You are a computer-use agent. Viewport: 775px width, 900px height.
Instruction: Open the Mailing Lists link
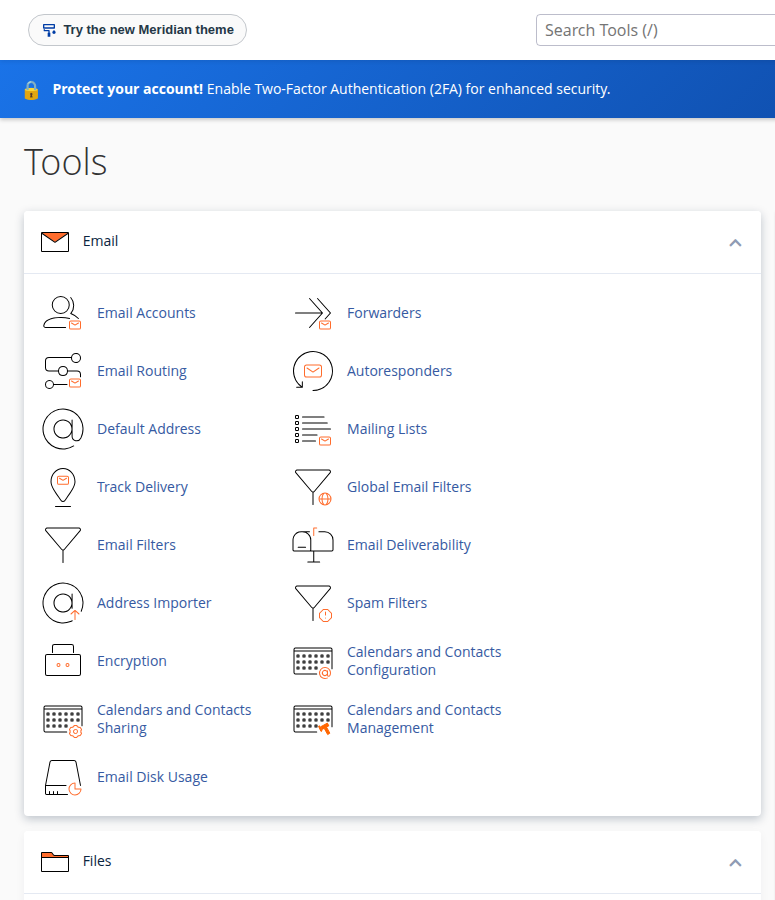(387, 429)
